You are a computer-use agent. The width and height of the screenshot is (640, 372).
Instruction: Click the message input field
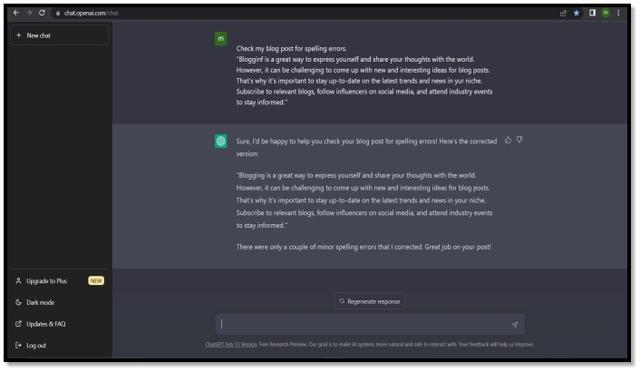tap(363, 325)
